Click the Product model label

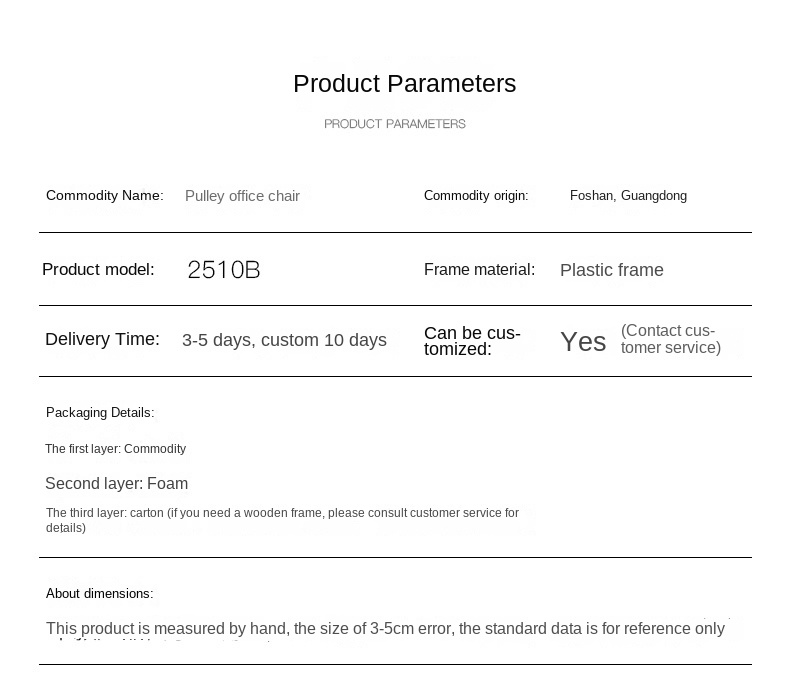pyautogui.click(x=98, y=269)
